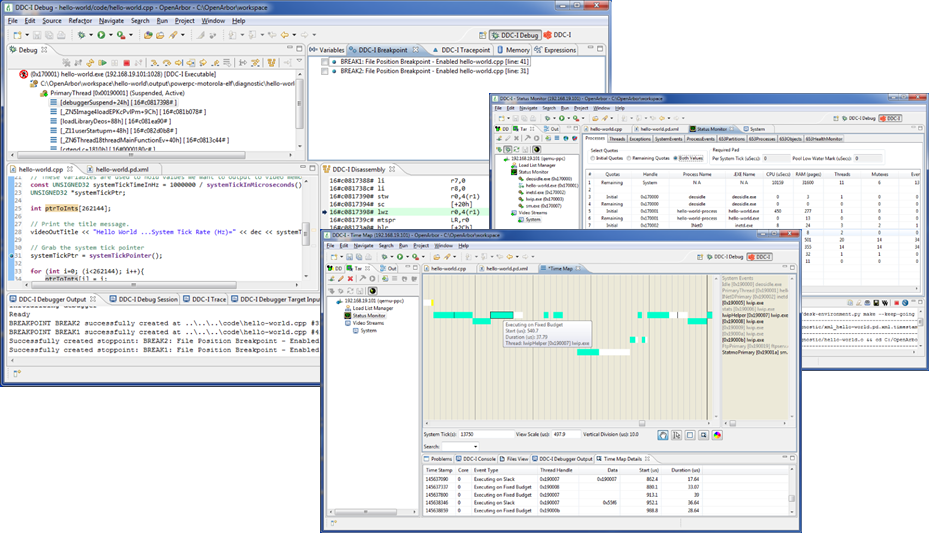Switch to the Expressions tab
Image resolution: width=929 pixels, height=533 pixels.
point(555,50)
